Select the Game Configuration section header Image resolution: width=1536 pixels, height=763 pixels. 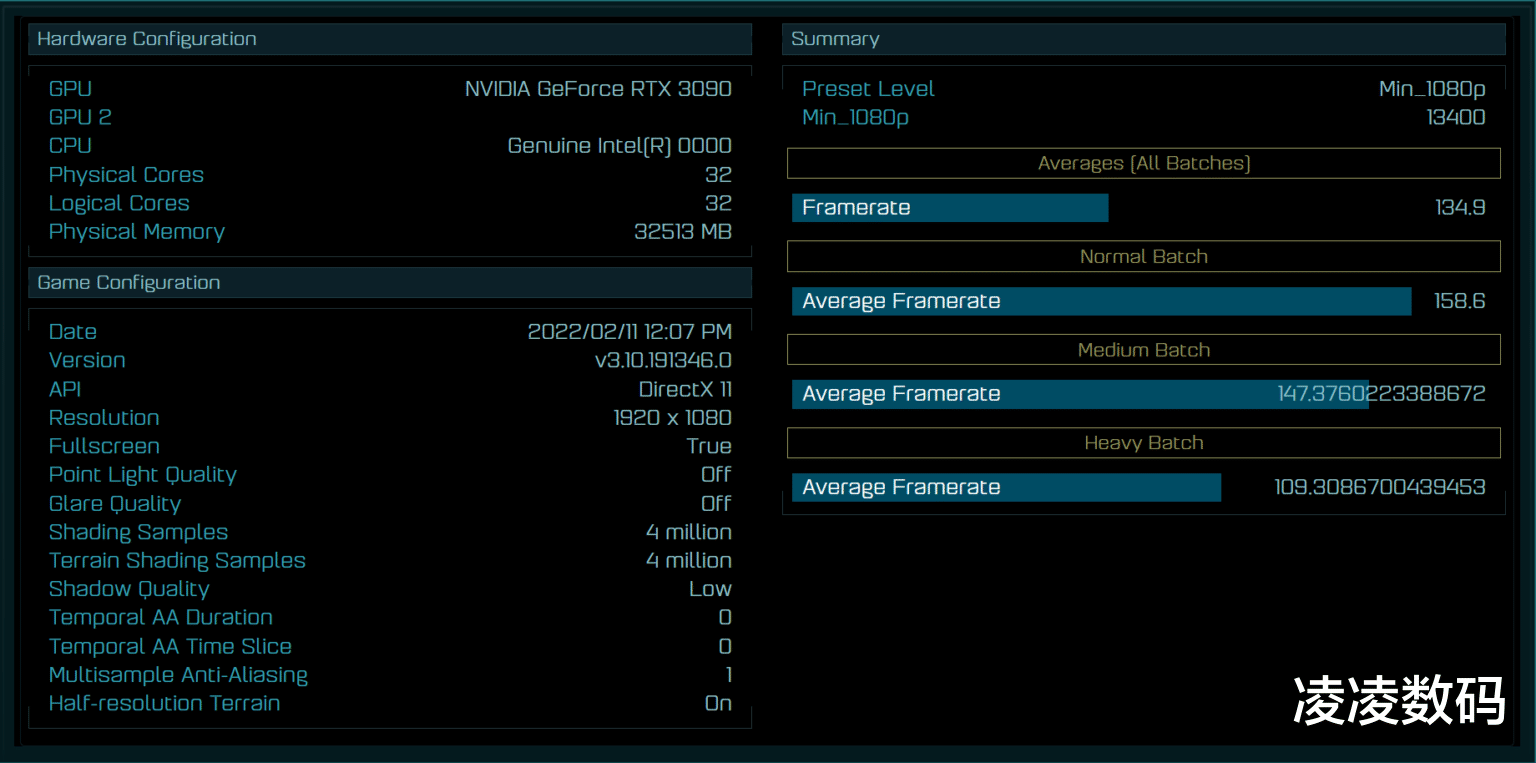[x=390, y=283]
